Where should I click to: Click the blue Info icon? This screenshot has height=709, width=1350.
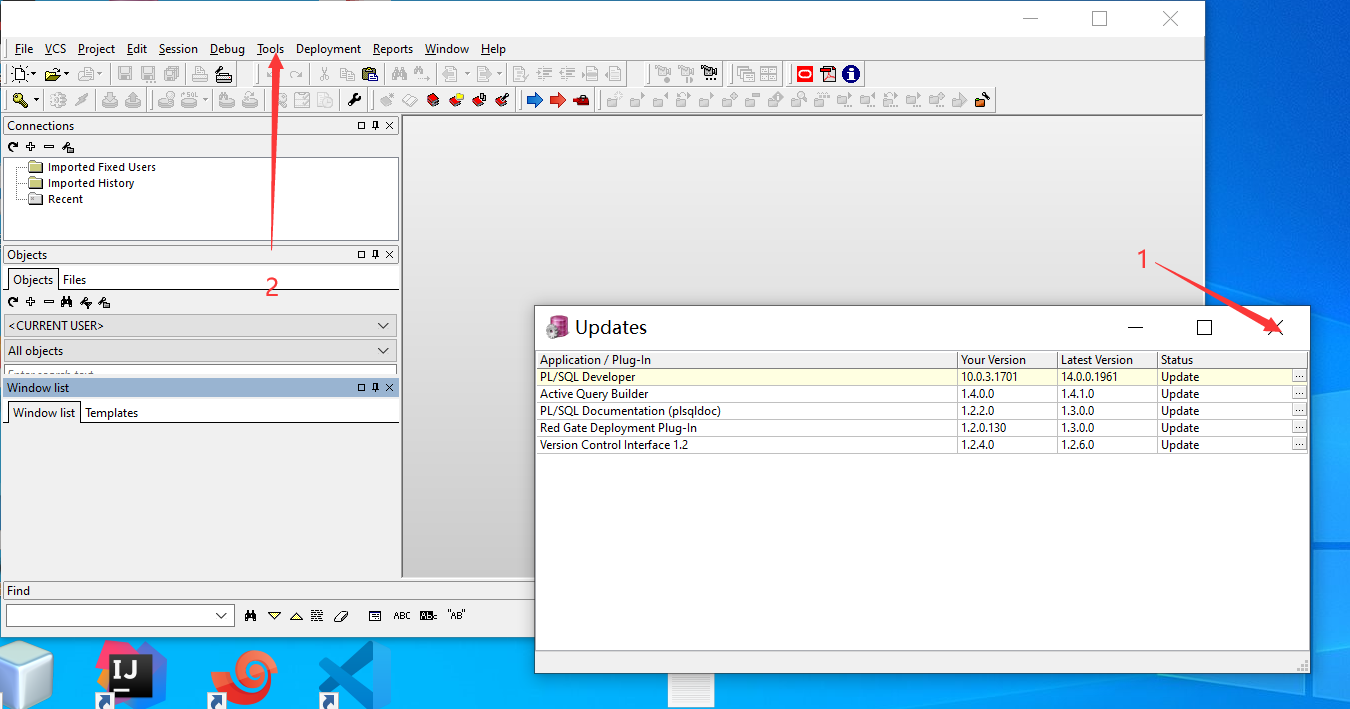coord(851,74)
